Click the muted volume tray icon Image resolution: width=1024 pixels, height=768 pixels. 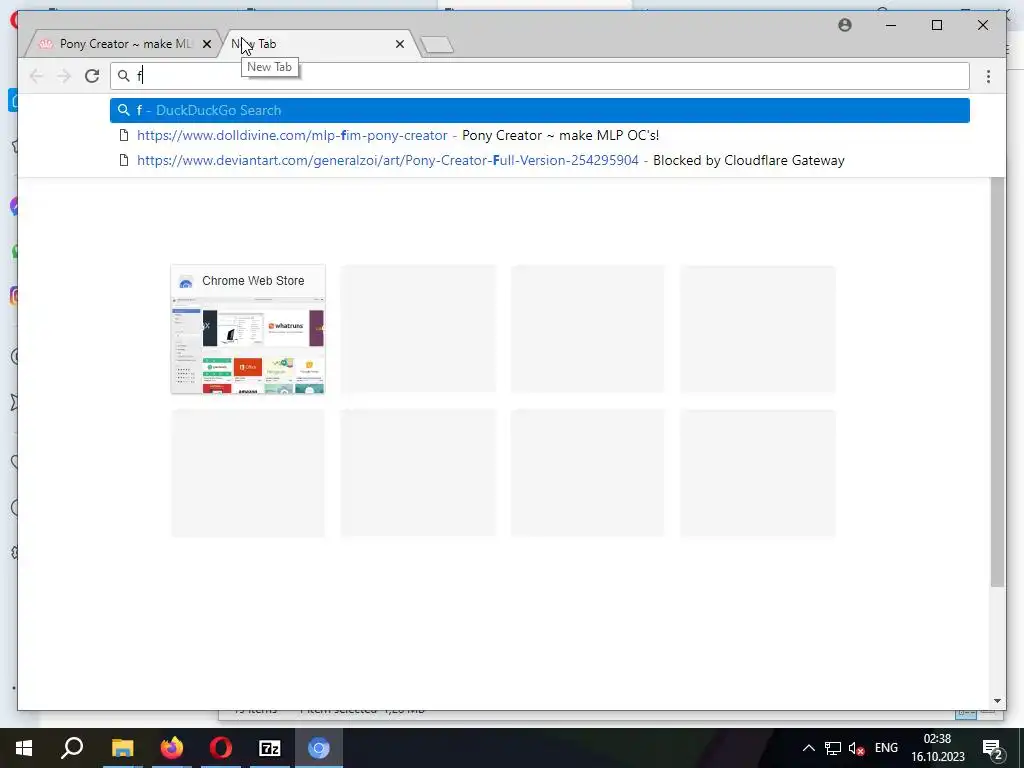click(857, 748)
